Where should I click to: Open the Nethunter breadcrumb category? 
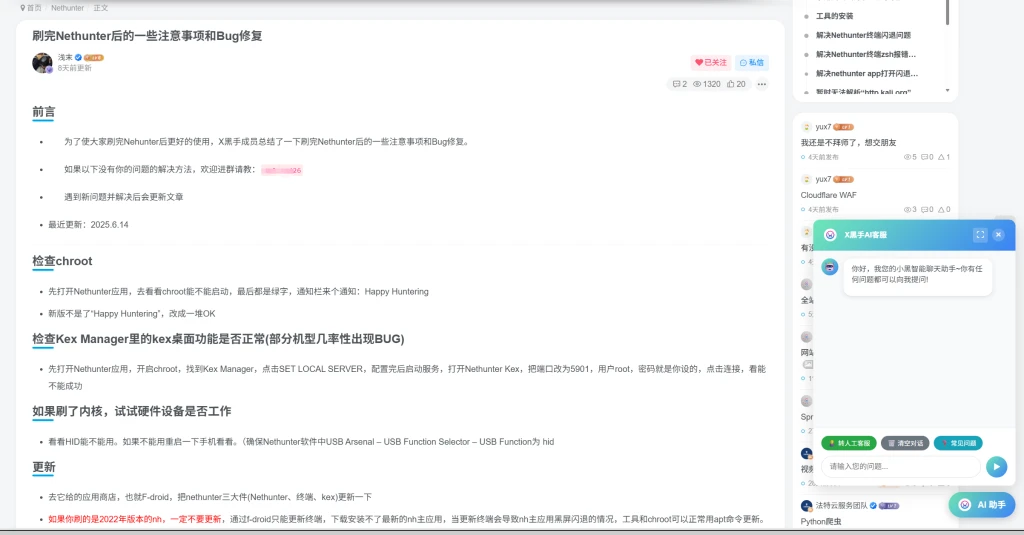point(67,8)
